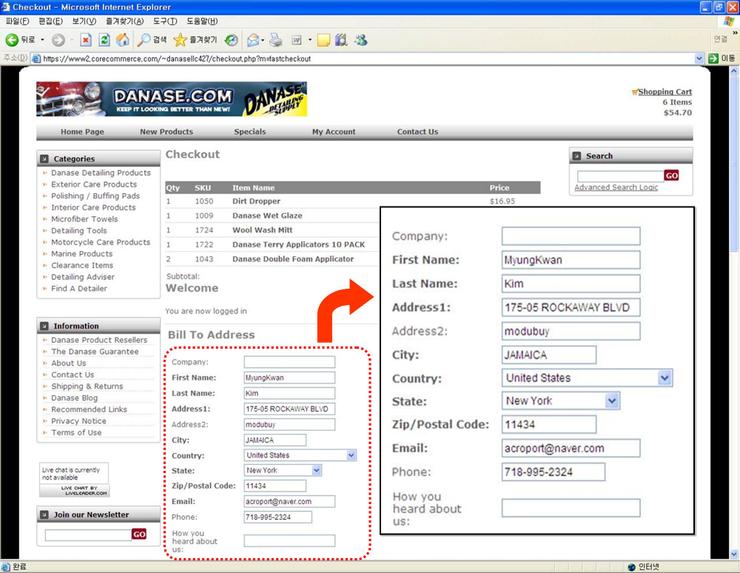
Task: Open the Advanced Search Logic link
Action: click(x=616, y=187)
